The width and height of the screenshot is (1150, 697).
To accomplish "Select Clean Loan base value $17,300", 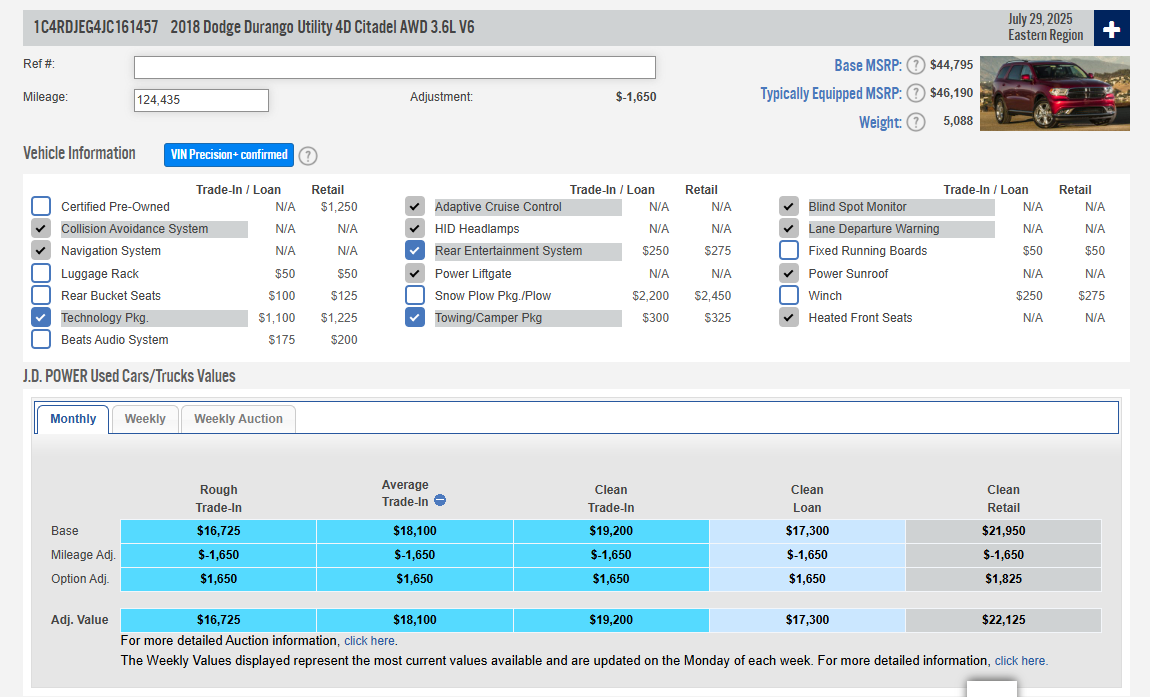I will [x=807, y=531].
